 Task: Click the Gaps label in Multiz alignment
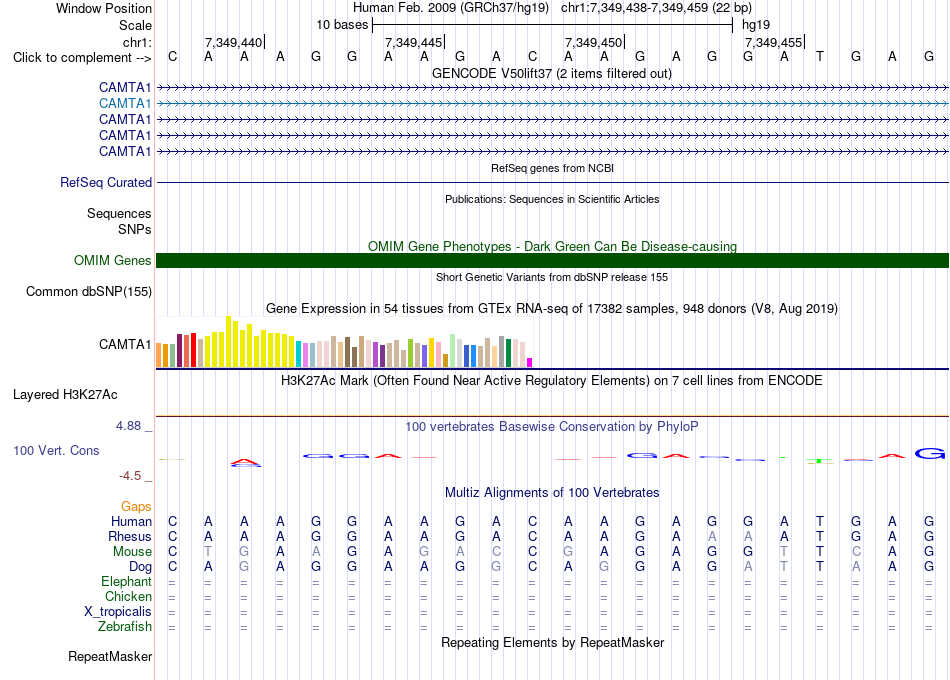[x=136, y=506]
